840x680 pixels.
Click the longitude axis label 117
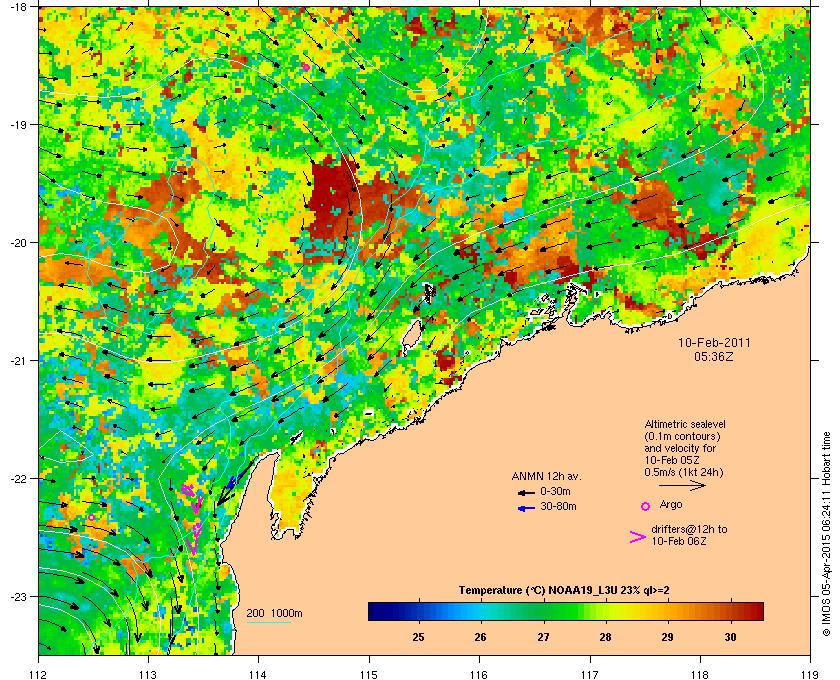point(590,673)
